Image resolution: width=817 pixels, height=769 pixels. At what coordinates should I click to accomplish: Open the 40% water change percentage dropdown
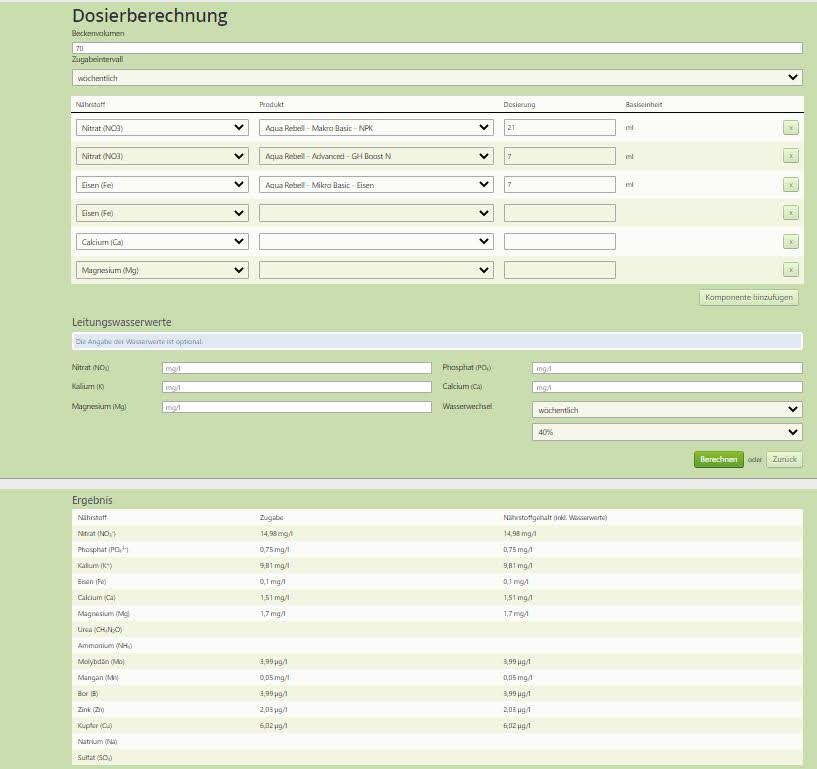point(667,432)
